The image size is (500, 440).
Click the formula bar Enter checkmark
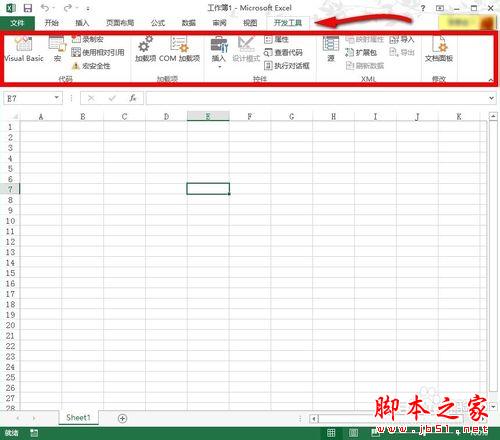click(112, 98)
